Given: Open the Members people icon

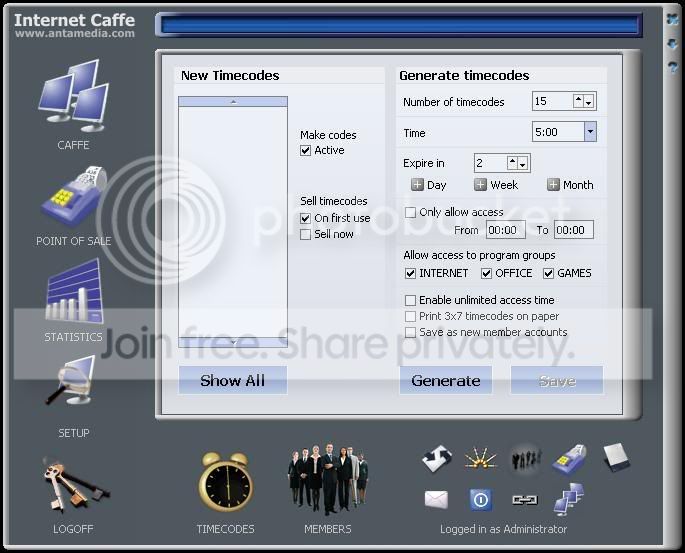Looking at the screenshot, I should [328, 479].
